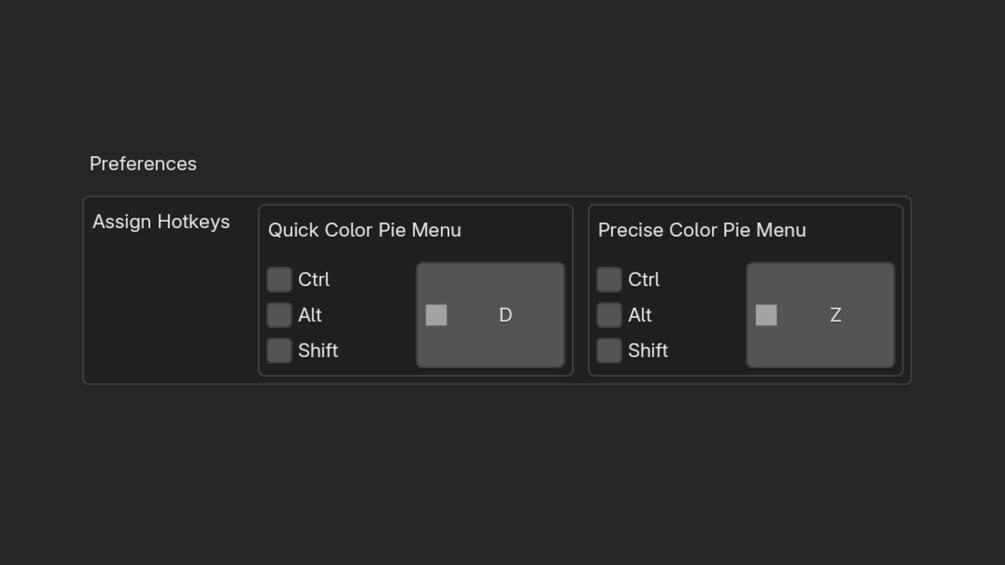
Task: Enable Shift checkbox for Quick Color Pie Menu
Action: 279,350
